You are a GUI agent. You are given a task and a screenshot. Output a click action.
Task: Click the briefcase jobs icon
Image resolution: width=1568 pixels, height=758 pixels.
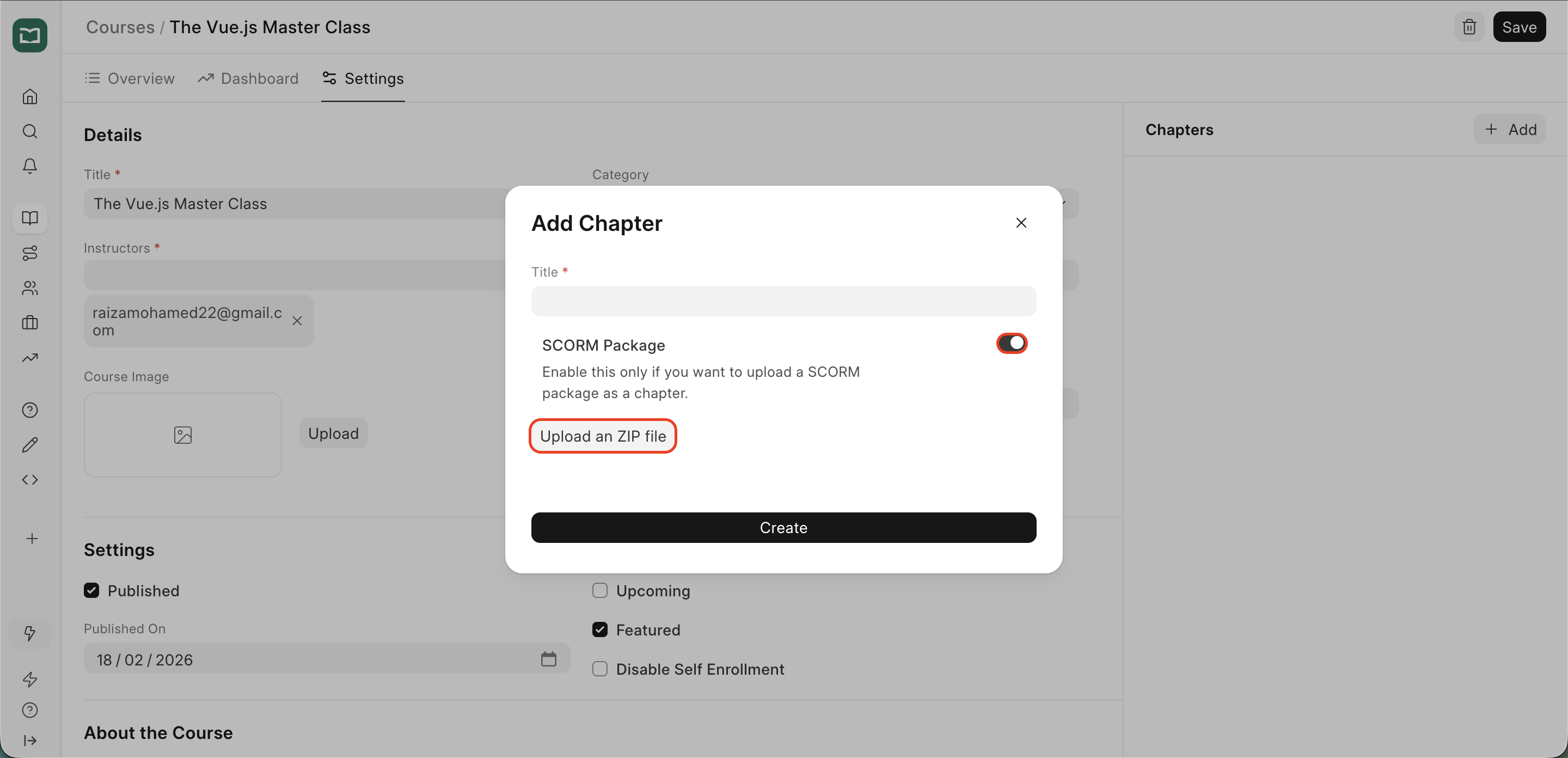pyautogui.click(x=30, y=323)
